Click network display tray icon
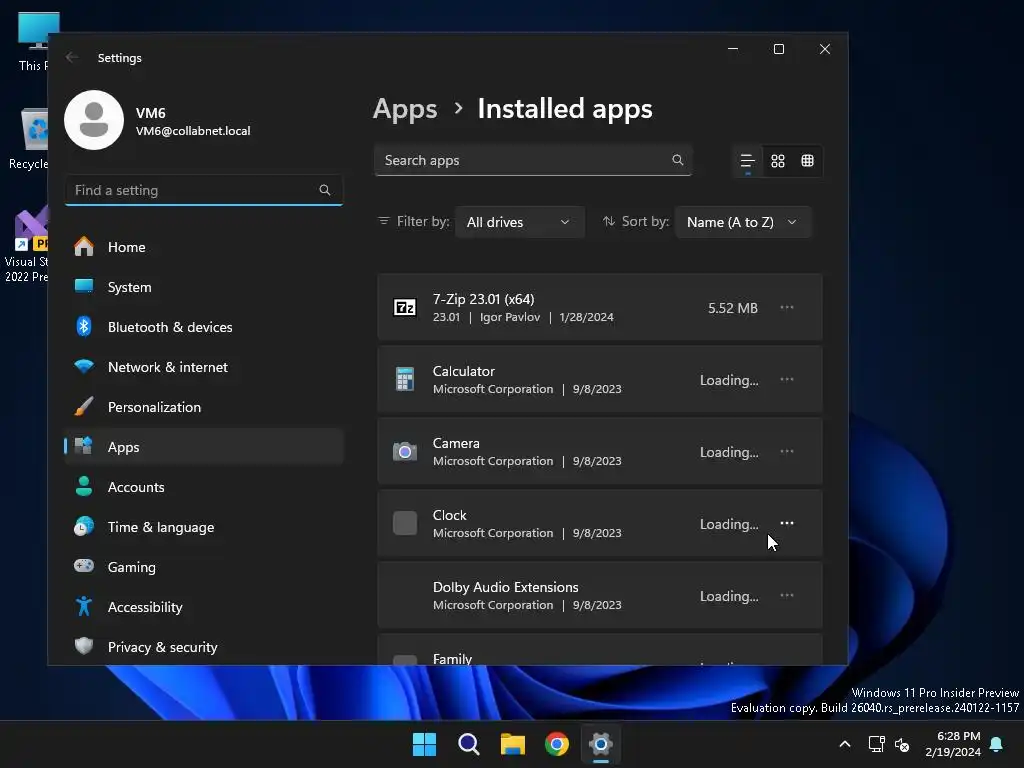The image size is (1024, 768). 876,744
